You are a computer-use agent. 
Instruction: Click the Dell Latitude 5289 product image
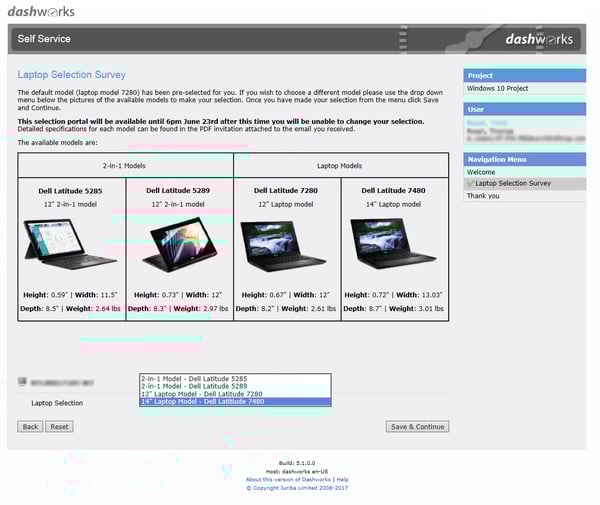click(x=180, y=245)
